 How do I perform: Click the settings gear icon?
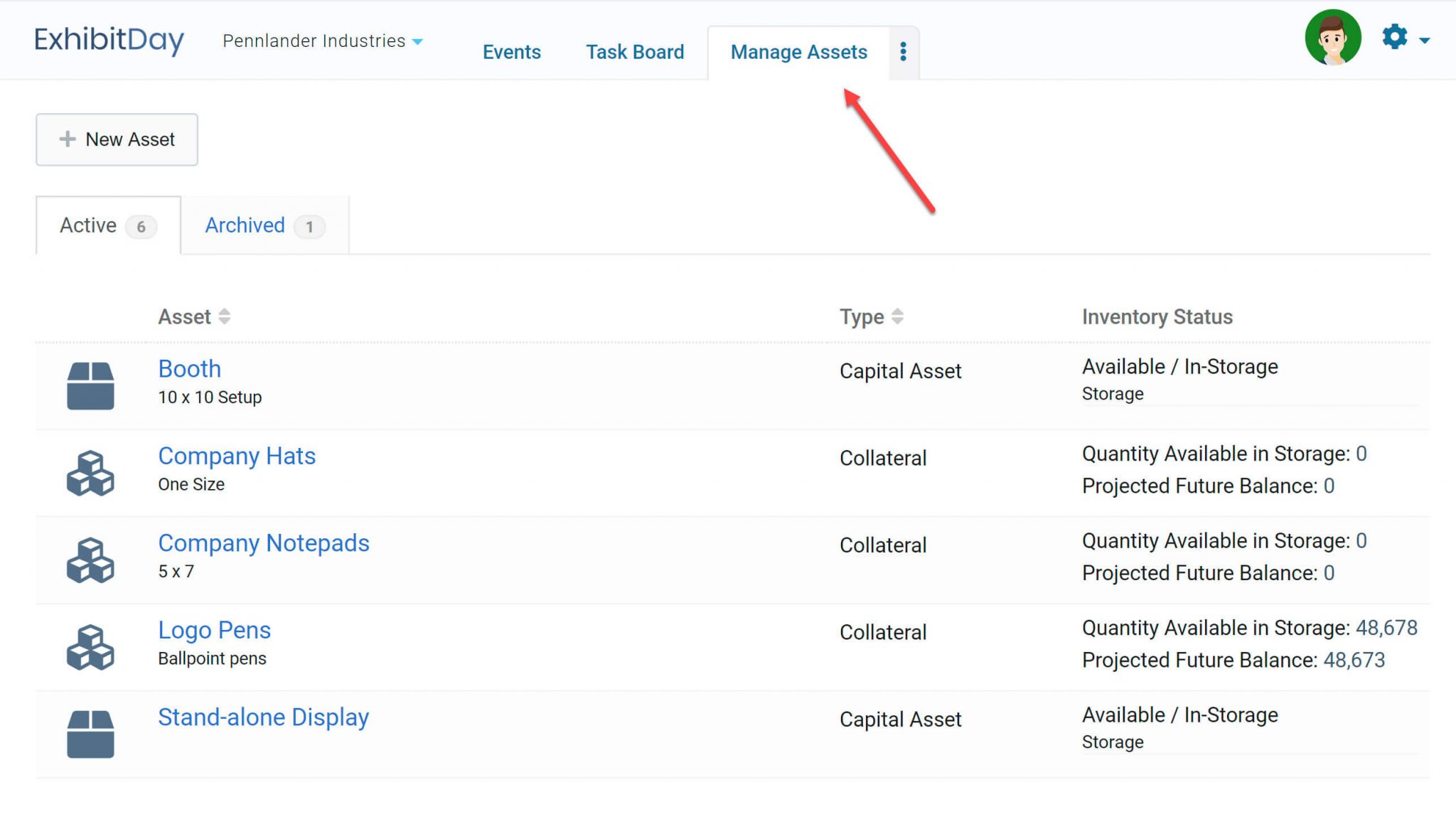click(1394, 37)
